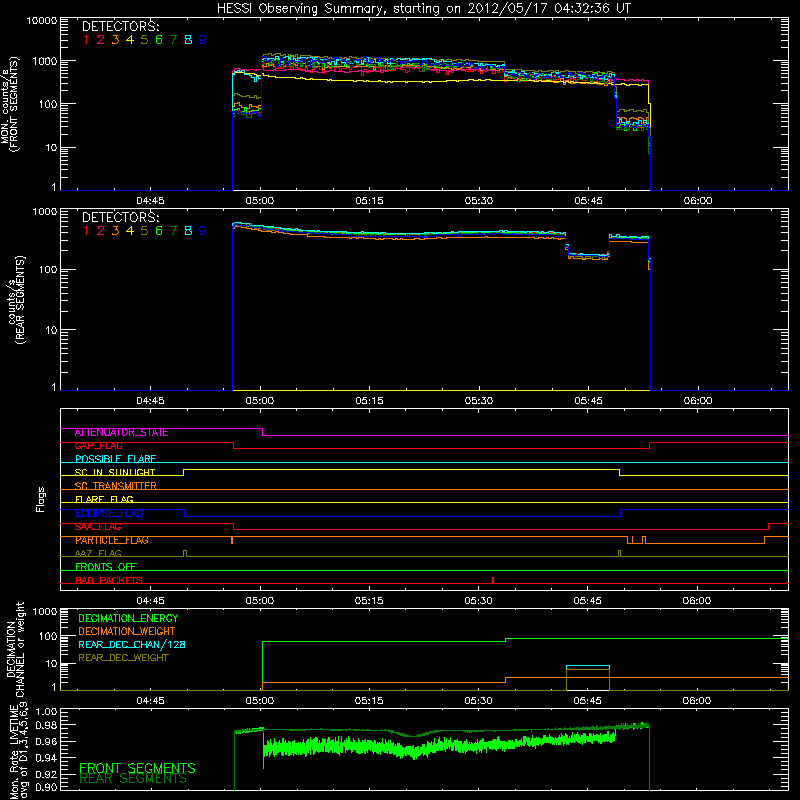Screen dimensions: 800x800
Task: Click the 05:00 tick label under front segments plot
Action: click(x=260, y=201)
